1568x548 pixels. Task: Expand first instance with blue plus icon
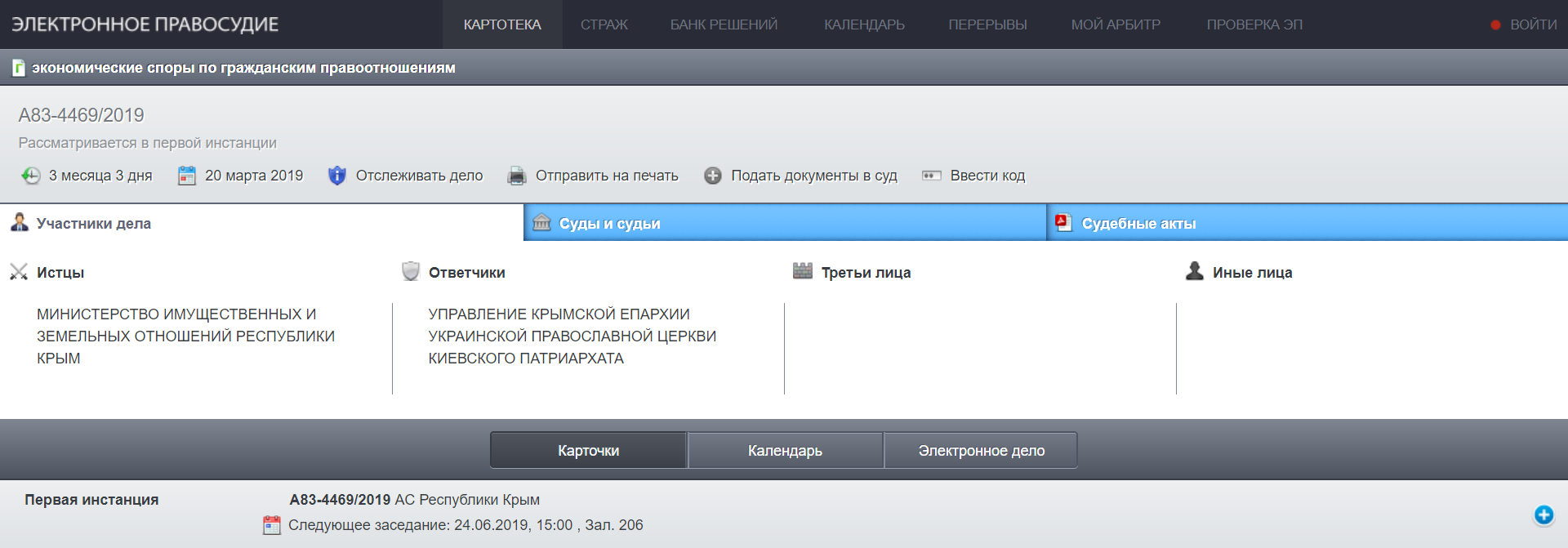(x=1543, y=515)
